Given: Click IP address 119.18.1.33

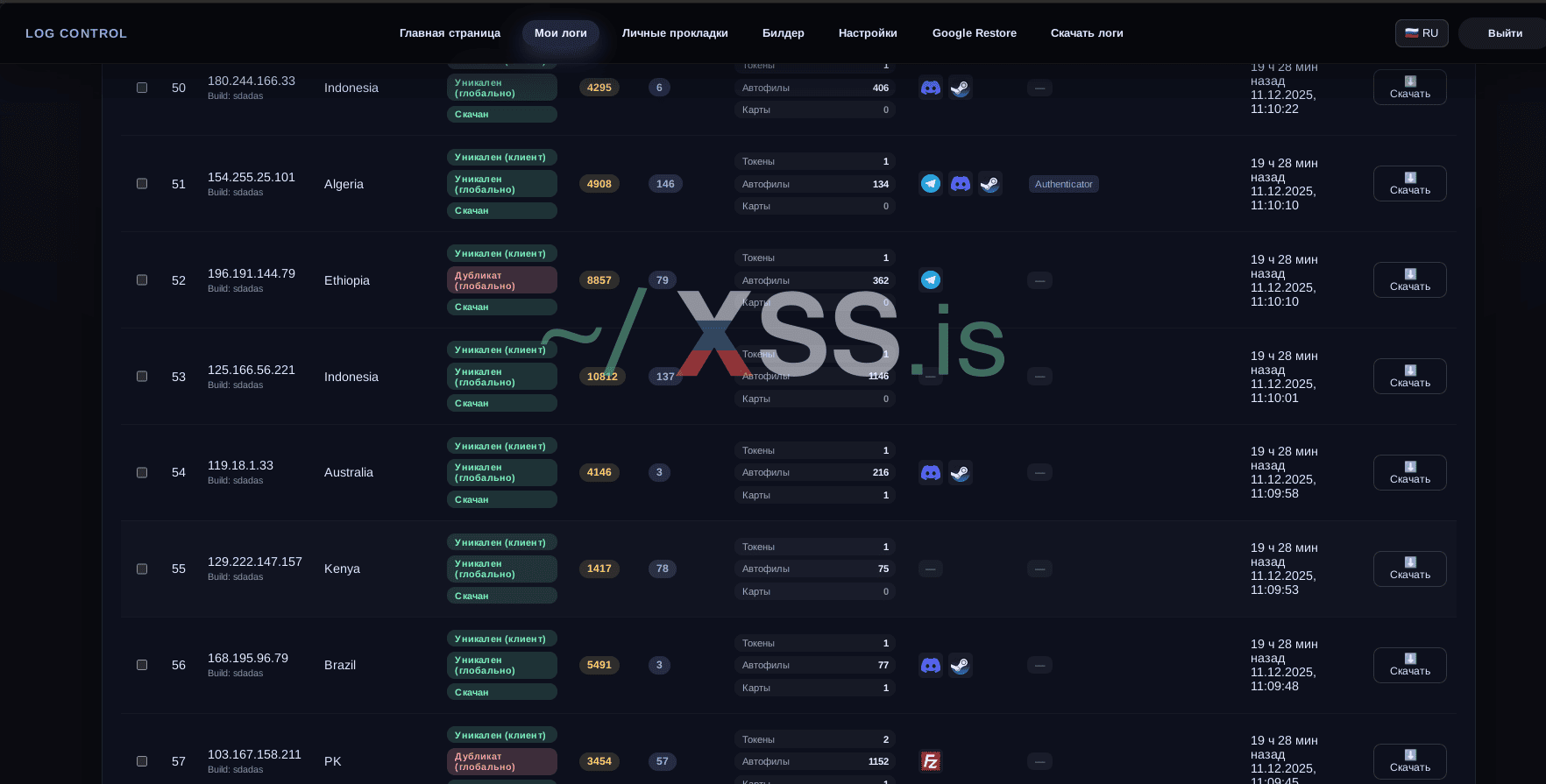Looking at the screenshot, I should coord(241,465).
